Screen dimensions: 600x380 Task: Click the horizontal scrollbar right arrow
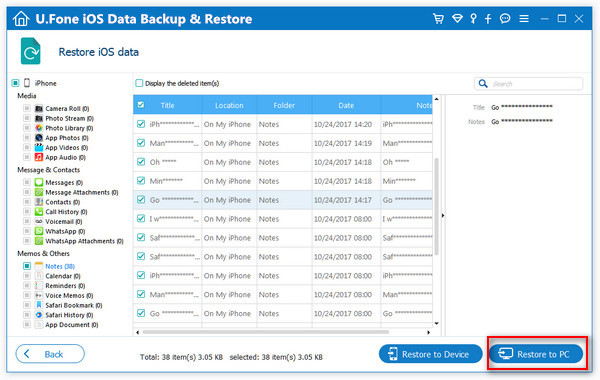coord(429,333)
